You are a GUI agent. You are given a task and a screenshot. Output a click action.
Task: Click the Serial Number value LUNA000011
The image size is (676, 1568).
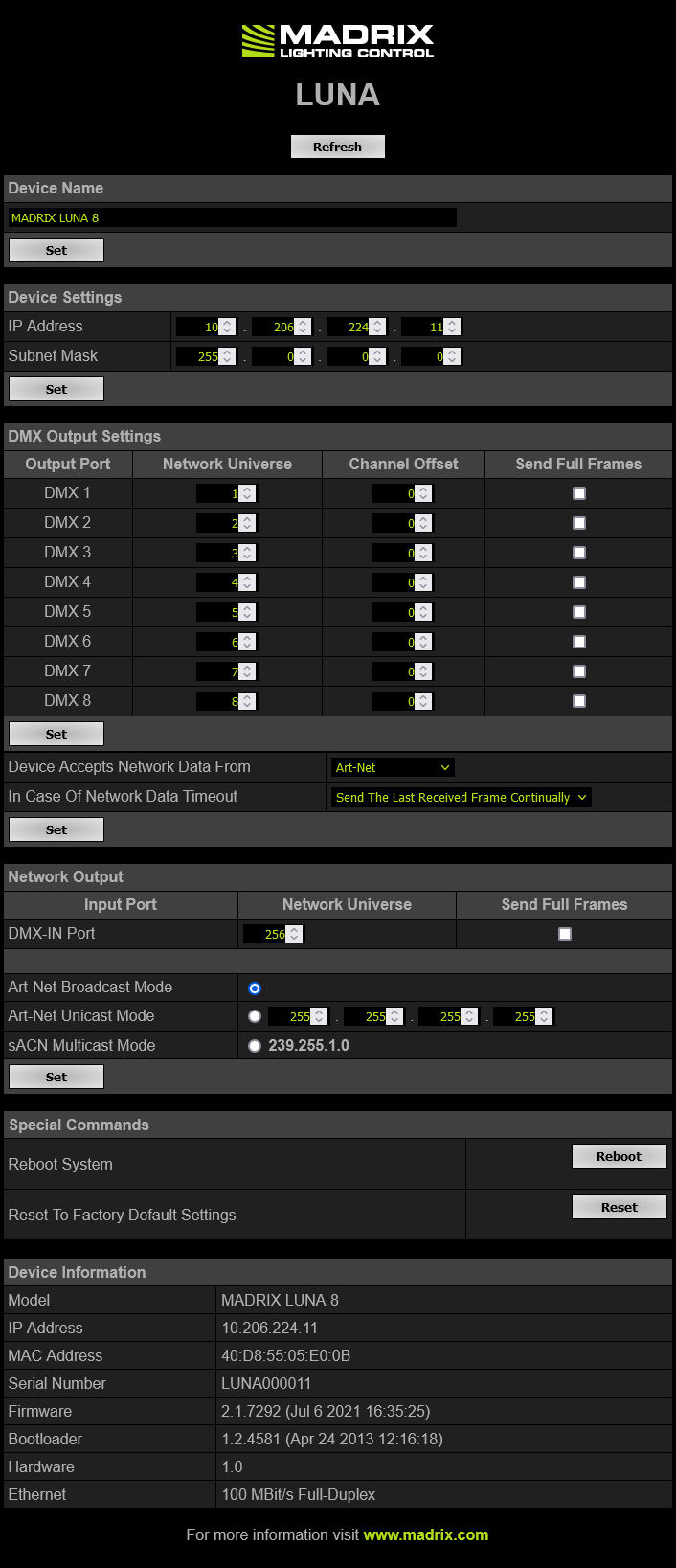click(x=266, y=1383)
